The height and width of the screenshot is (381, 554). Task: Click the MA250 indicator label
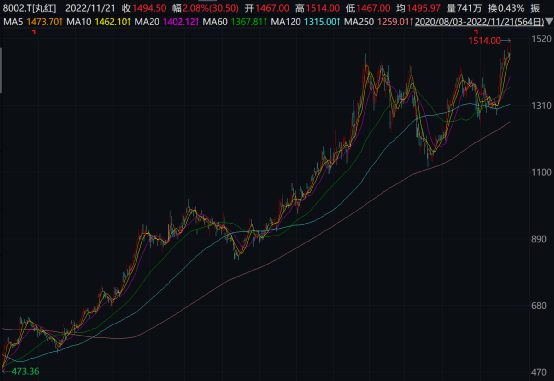click(359, 22)
